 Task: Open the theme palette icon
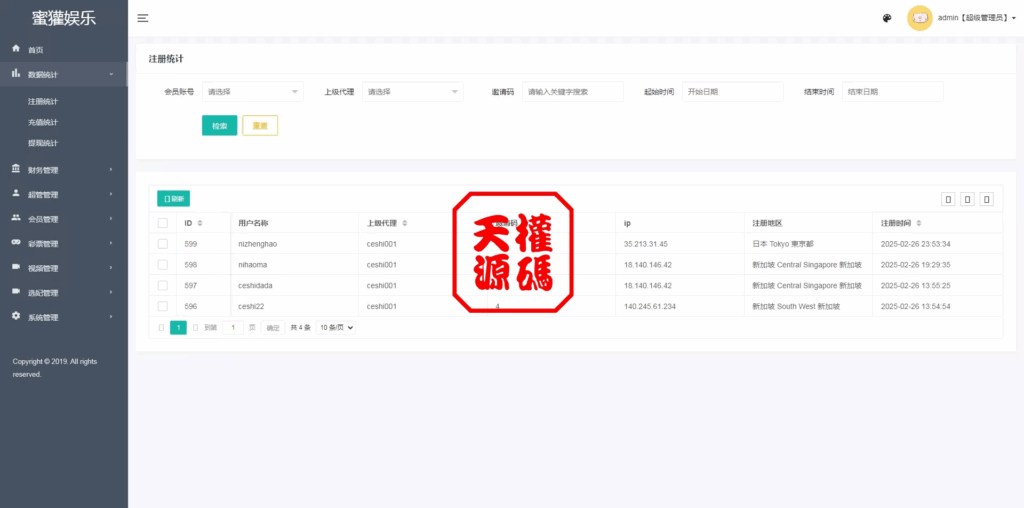pos(887,18)
